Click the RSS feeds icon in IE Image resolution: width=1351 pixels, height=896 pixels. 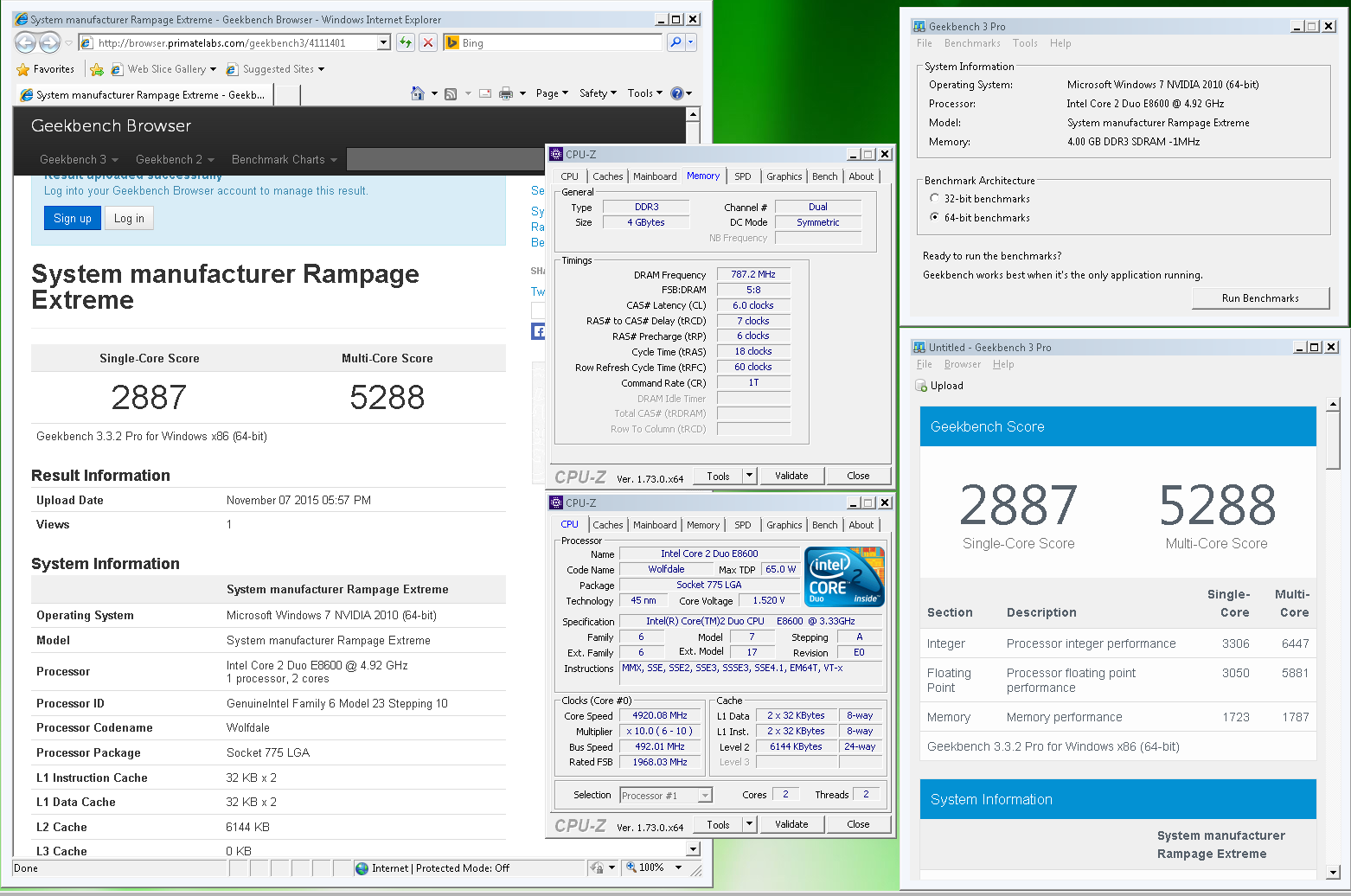click(451, 93)
